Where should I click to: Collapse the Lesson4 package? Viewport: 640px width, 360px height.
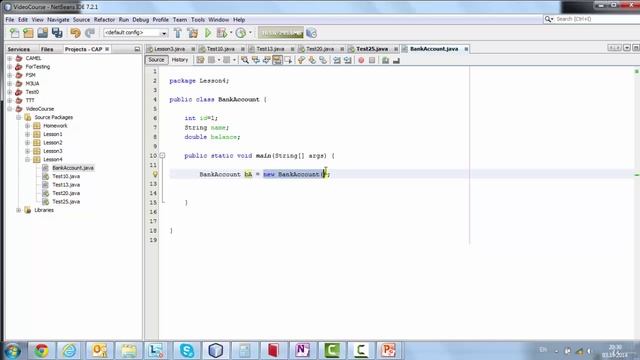(28, 160)
